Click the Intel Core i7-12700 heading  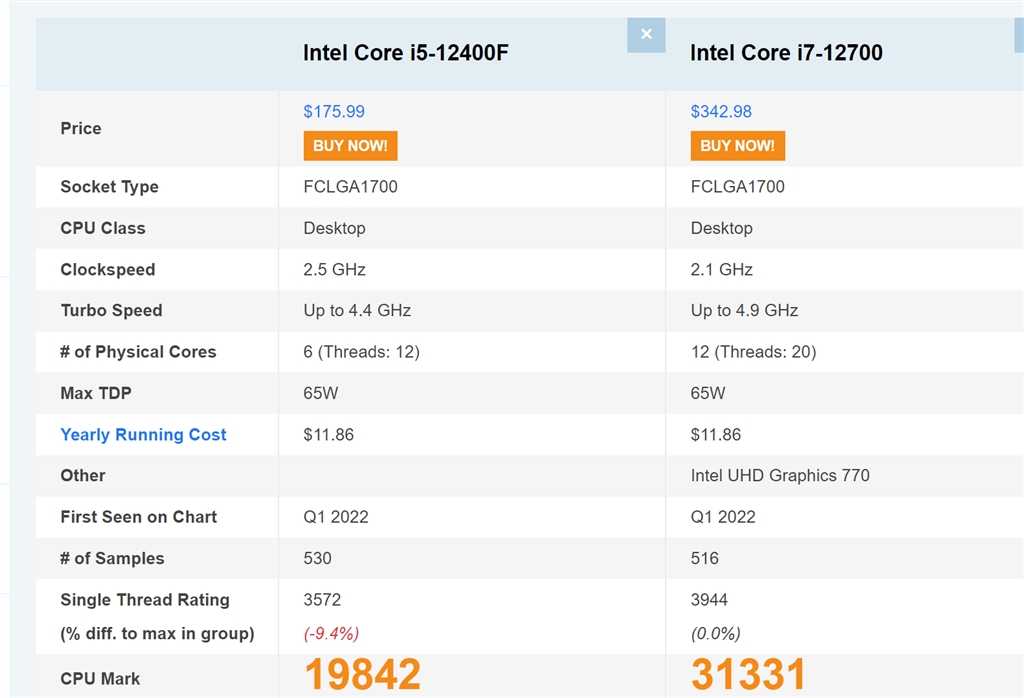point(786,53)
